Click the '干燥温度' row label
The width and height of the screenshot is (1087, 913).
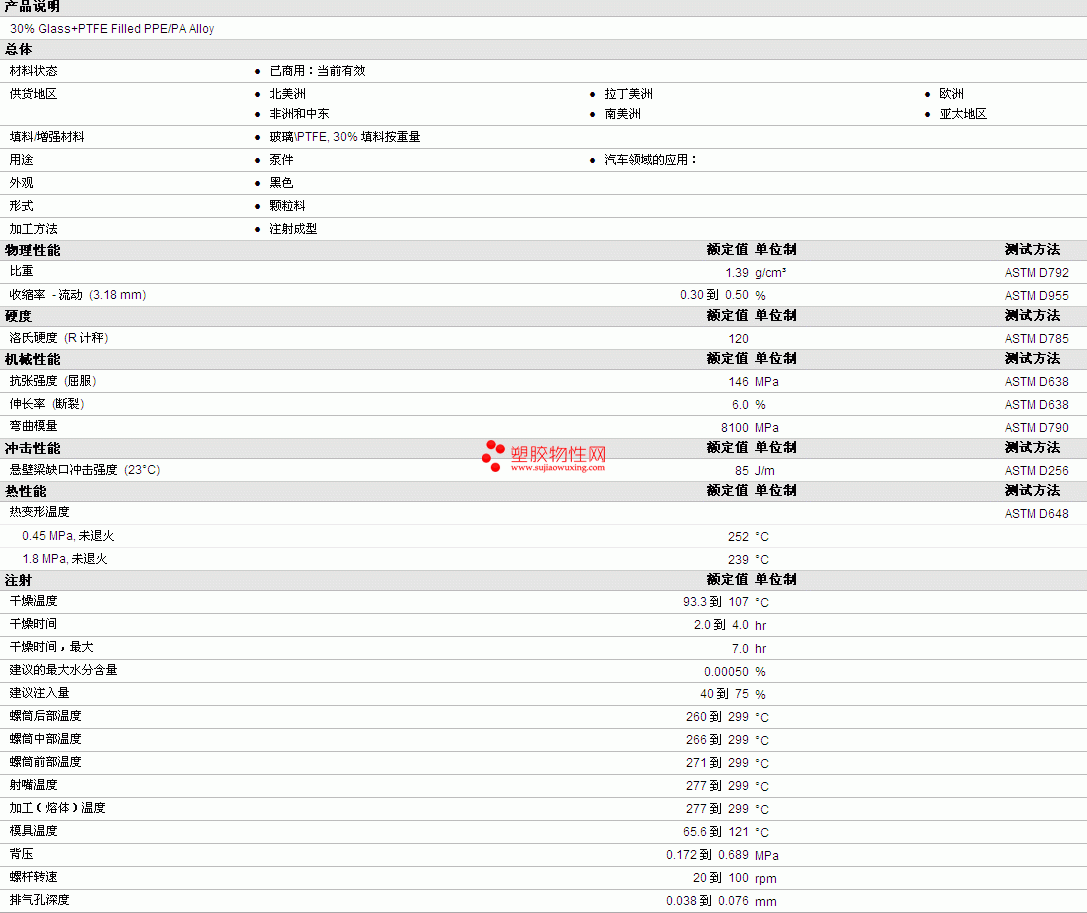click(x=33, y=600)
